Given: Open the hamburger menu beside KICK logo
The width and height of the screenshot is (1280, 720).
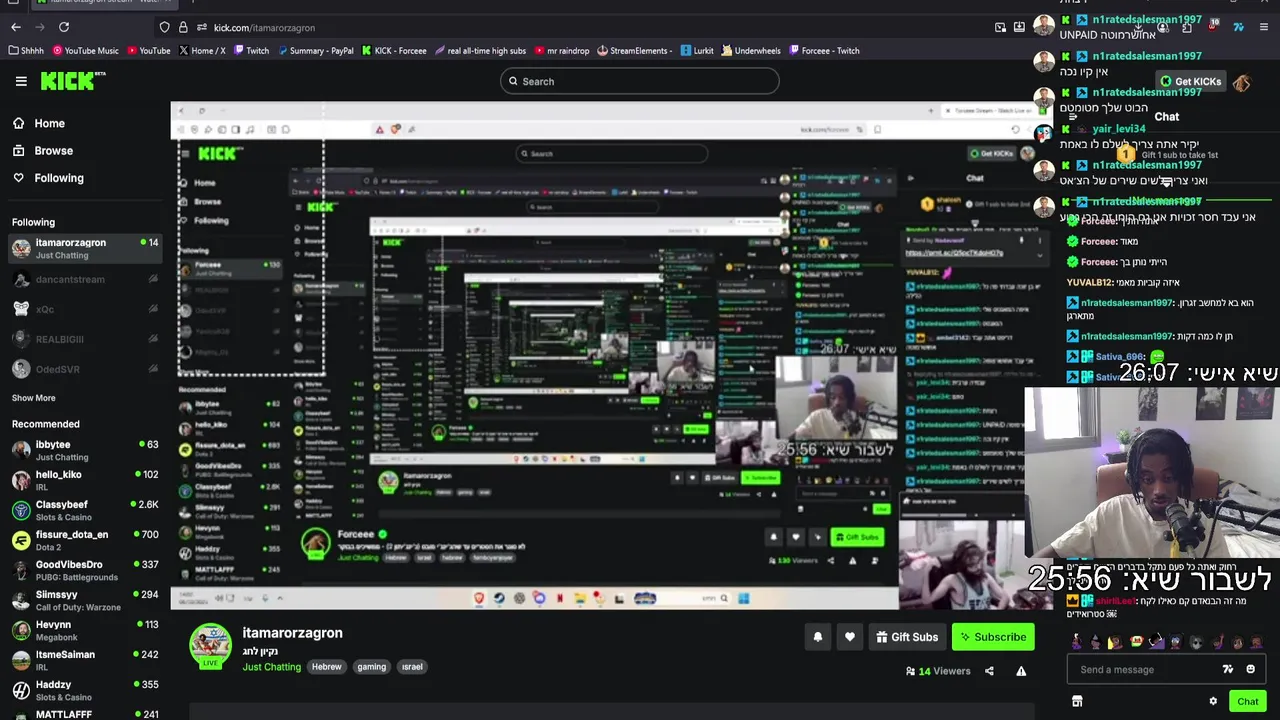Looking at the screenshot, I should [x=21, y=81].
